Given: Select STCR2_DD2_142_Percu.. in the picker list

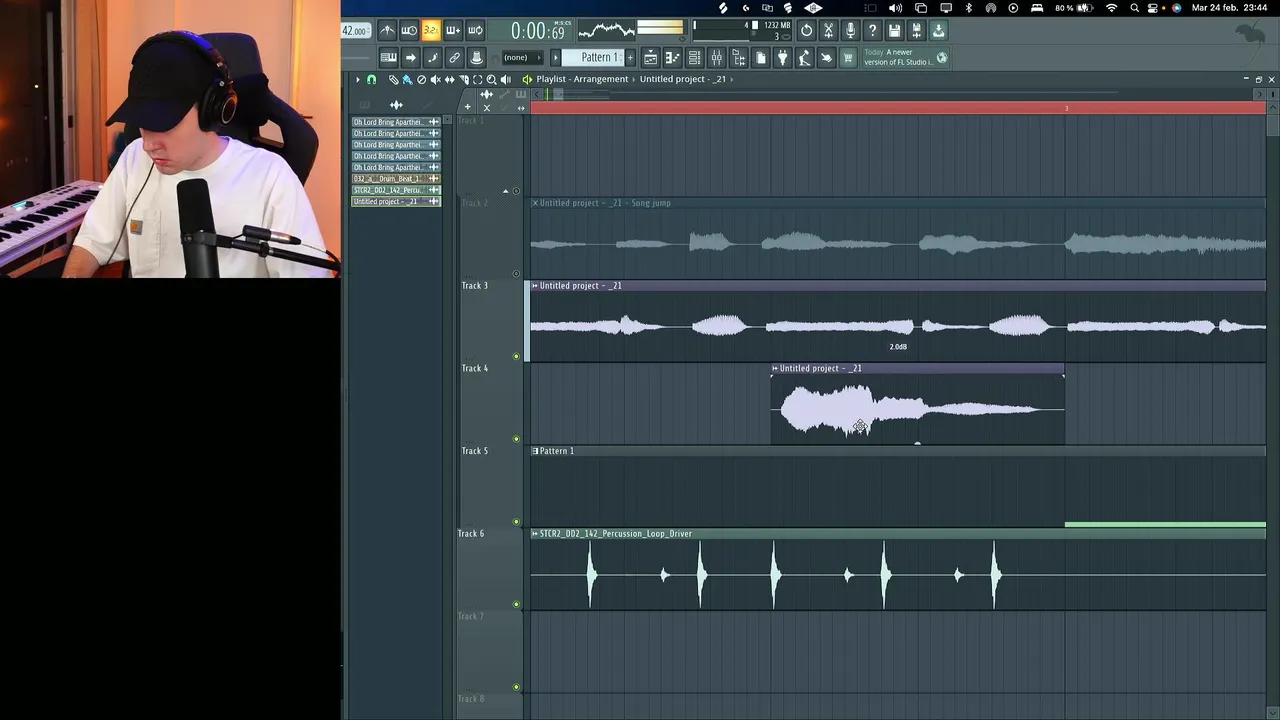Looking at the screenshot, I should tap(396, 190).
